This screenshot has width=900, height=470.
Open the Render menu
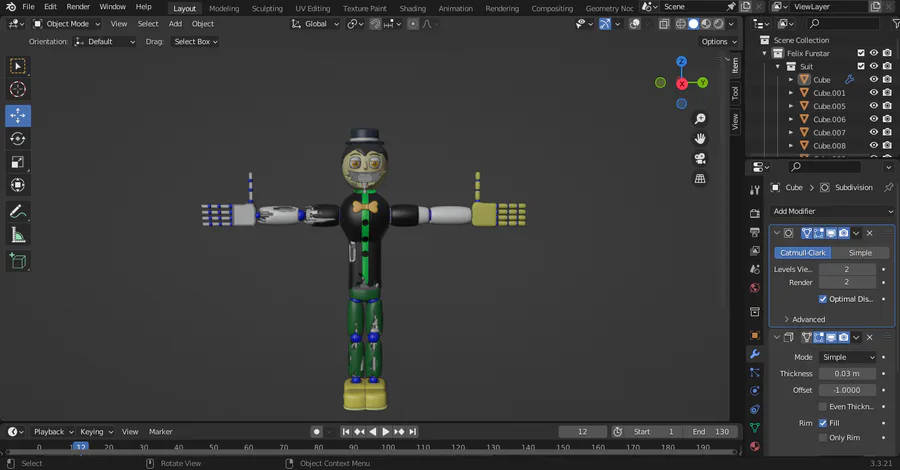point(78,7)
